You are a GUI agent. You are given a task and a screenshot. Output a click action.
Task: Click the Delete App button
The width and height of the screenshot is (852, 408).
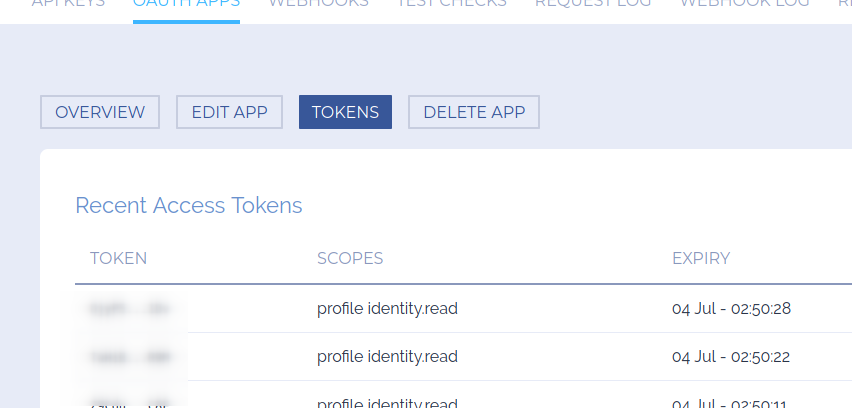point(474,112)
